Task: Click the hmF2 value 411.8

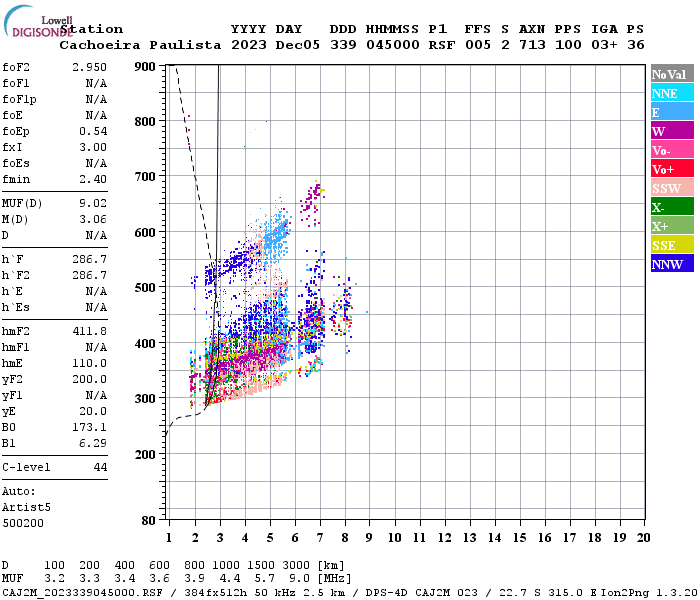Action: (x=89, y=331)
